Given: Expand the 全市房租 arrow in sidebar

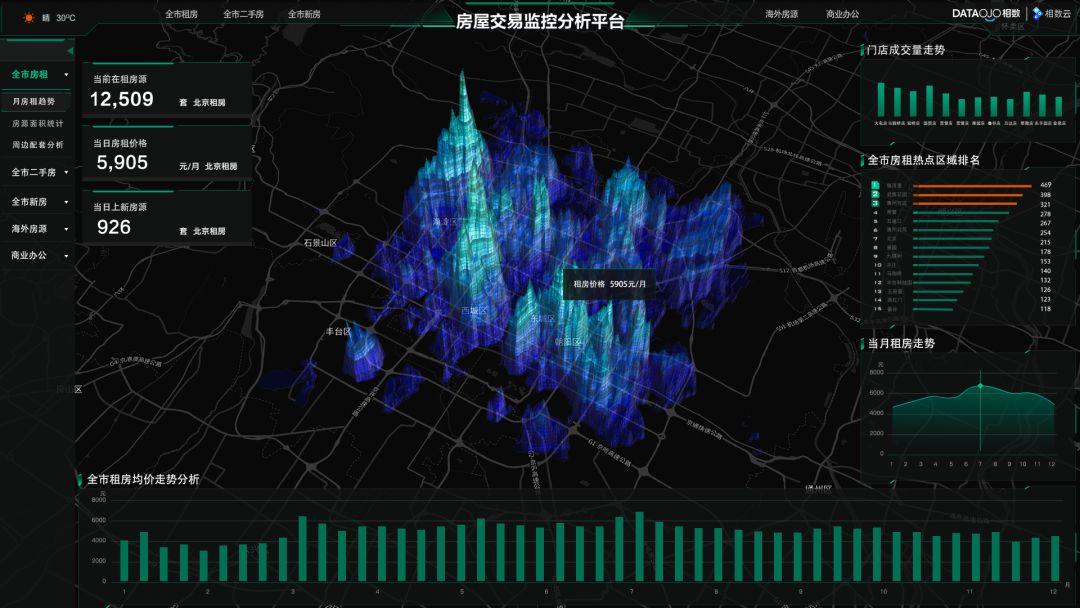Looking at the screenshot, I should click(x=66, y=74).
